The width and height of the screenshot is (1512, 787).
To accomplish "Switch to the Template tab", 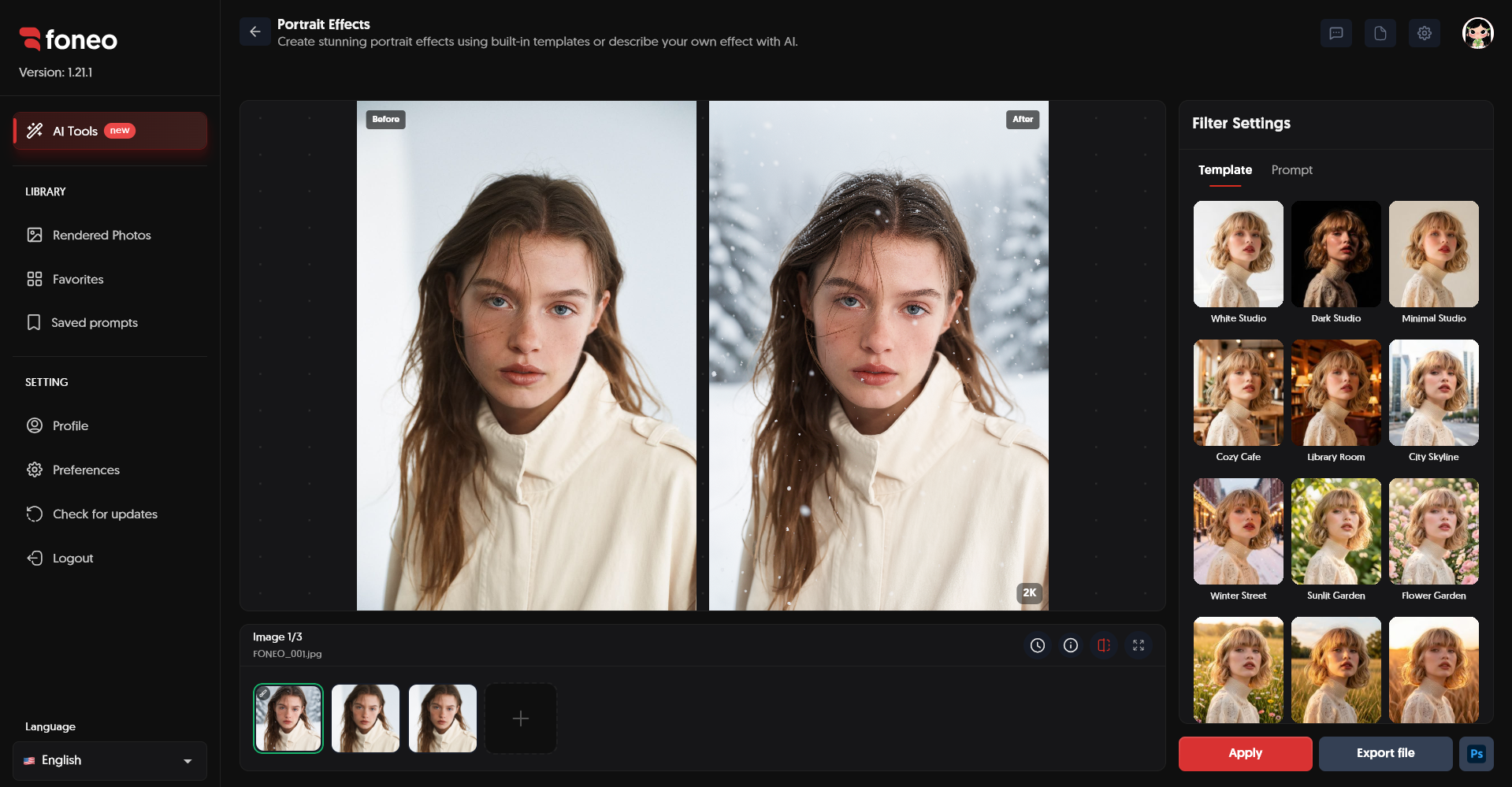I will click(x=1224, y=170).
